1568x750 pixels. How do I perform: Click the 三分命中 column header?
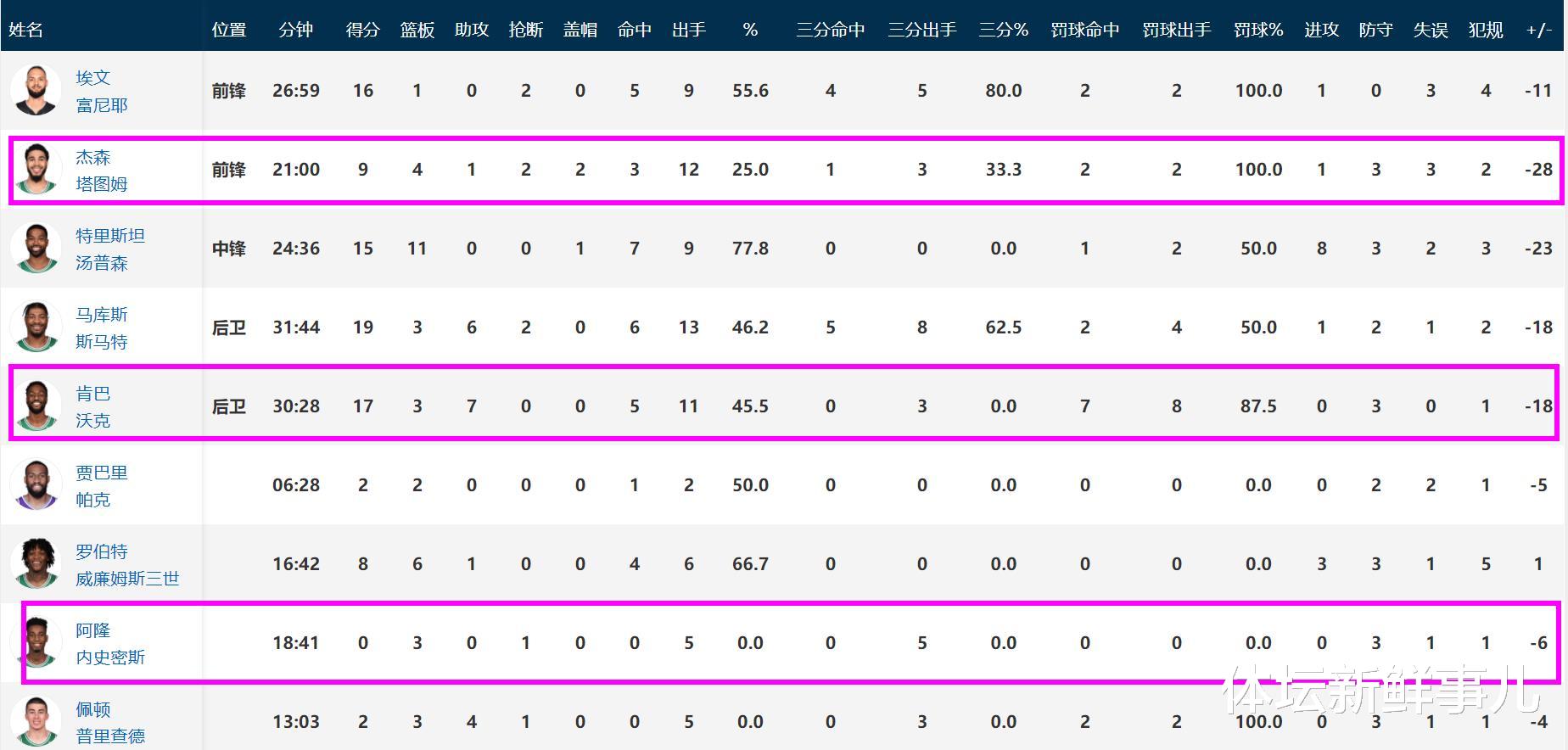(x=830, y=30)
